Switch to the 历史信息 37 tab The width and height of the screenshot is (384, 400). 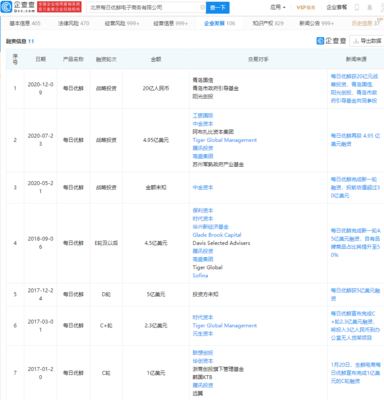(366, 23)
